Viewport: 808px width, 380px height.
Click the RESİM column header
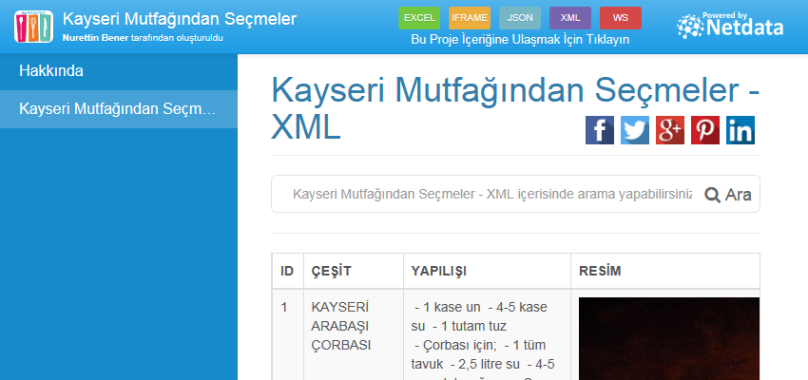click(665, 271)
